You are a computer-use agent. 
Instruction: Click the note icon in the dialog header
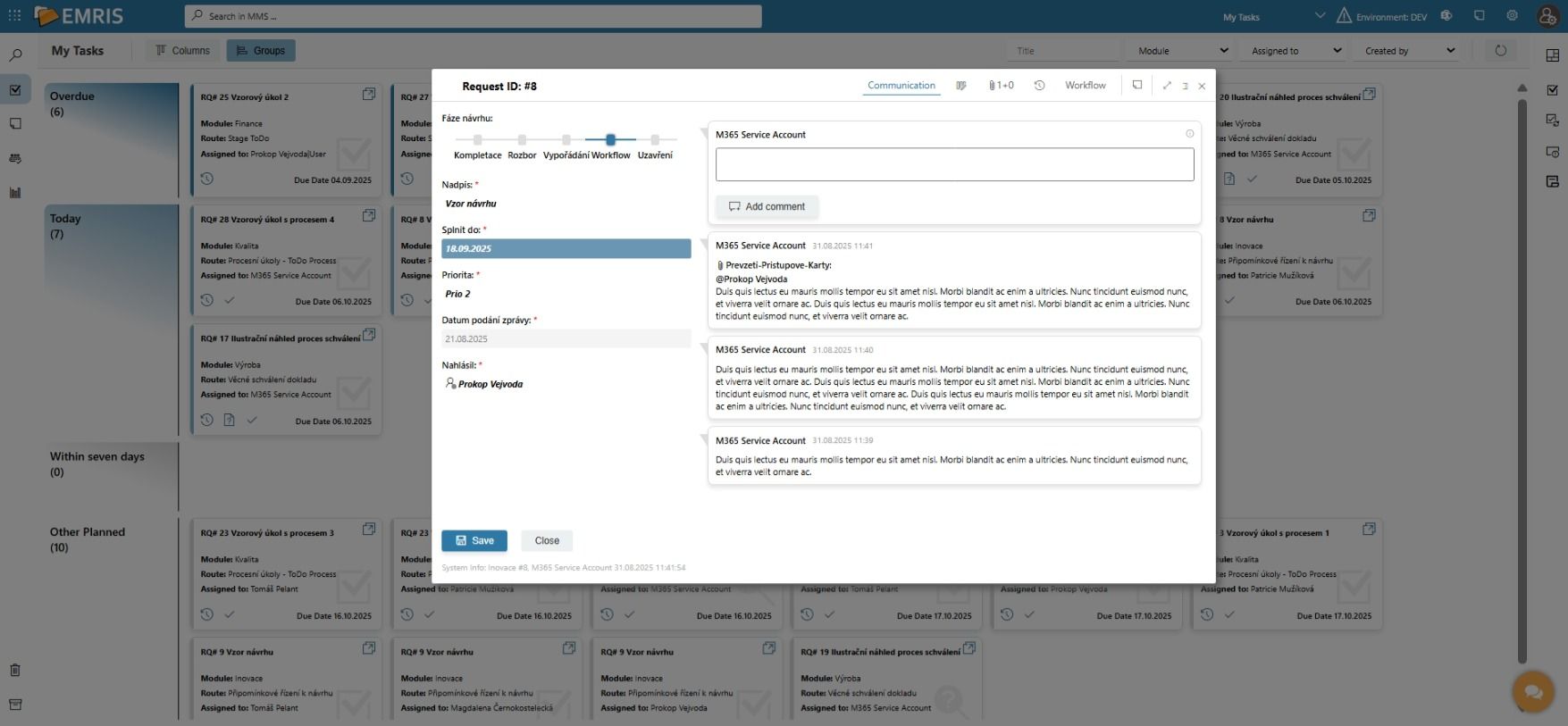tap(1136, 86)
